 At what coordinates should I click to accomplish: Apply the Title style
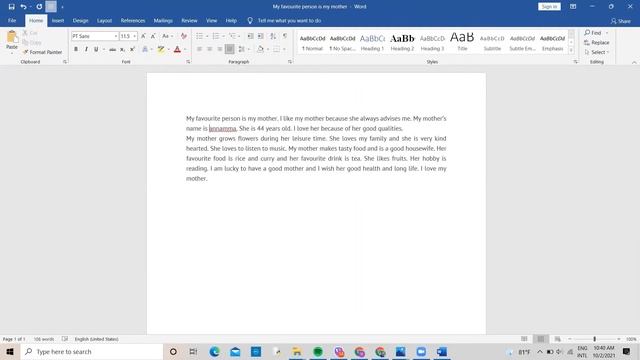click(x=462, y=42)
